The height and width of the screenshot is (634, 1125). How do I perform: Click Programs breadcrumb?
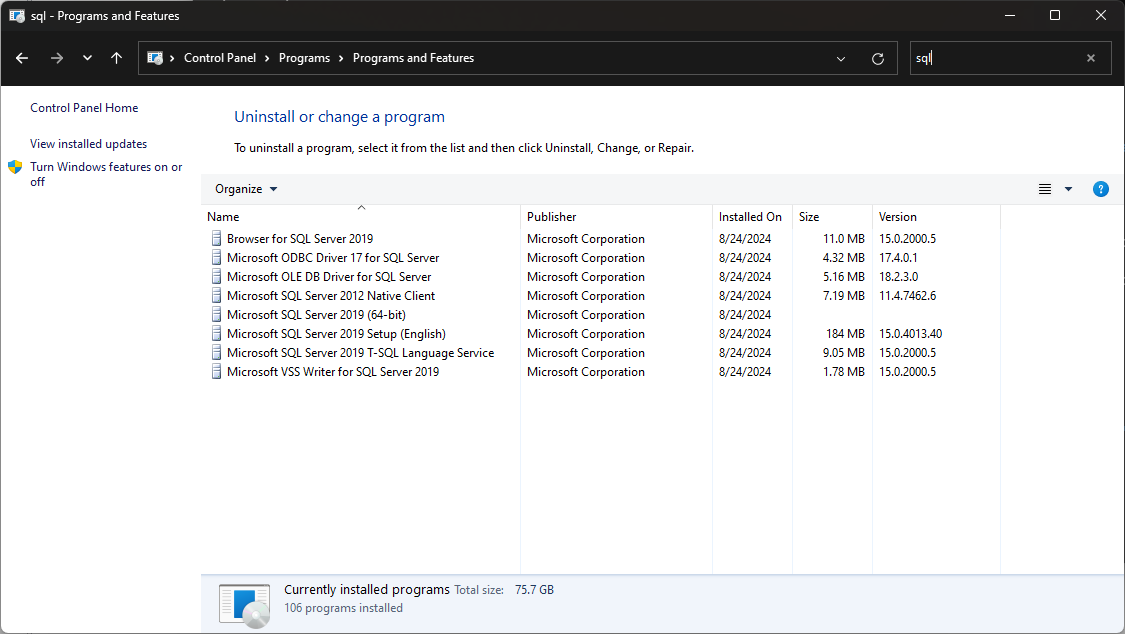304,58
